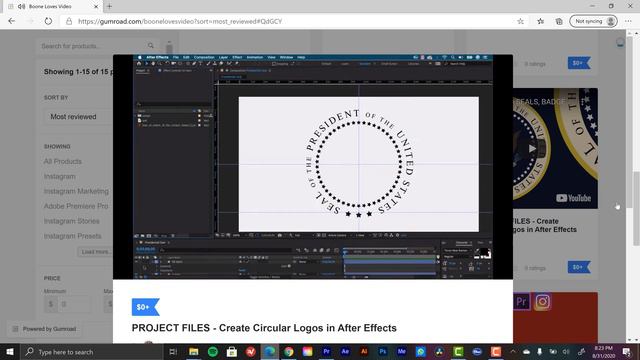Click the After Effects preview image in modal
The image size is (640, 360).
pyautogui.click(x=313, y=167)
